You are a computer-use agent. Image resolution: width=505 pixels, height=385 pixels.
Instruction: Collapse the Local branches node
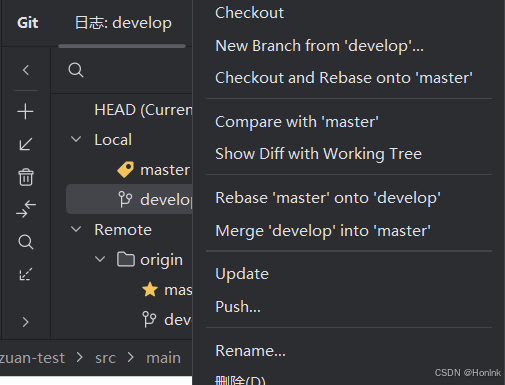(x=76, y=139)
